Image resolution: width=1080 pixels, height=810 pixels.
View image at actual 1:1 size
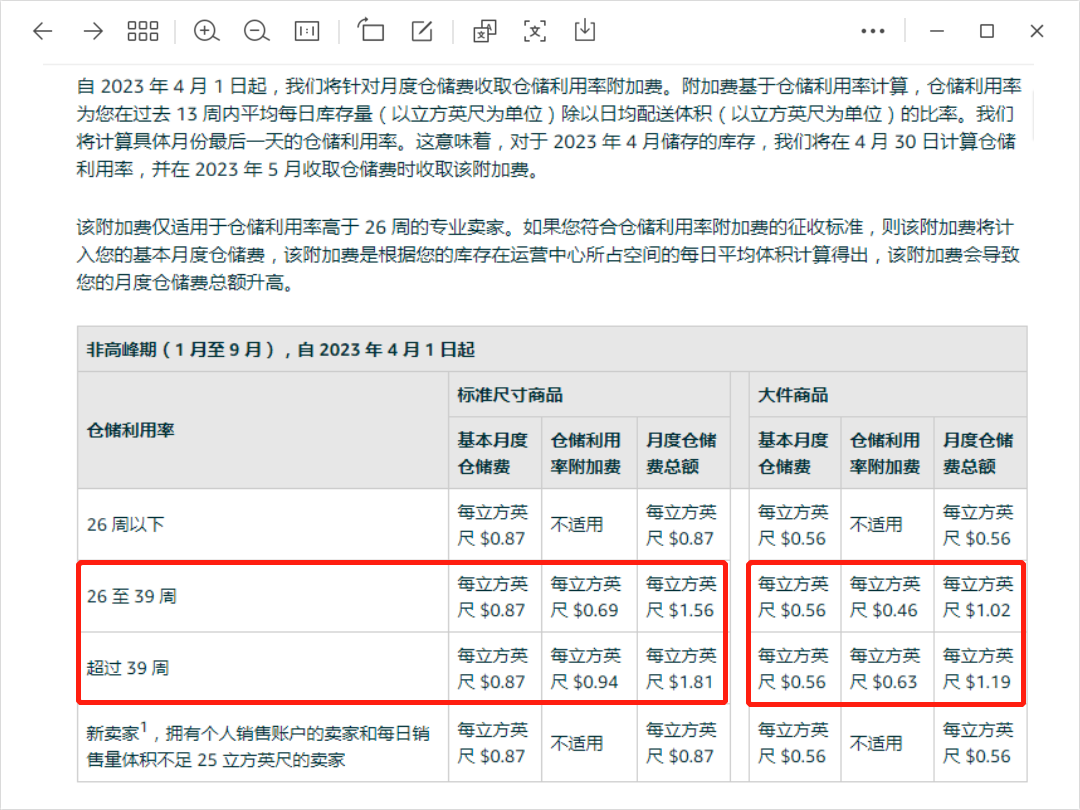pyautogui.click(x=306, y=31)
